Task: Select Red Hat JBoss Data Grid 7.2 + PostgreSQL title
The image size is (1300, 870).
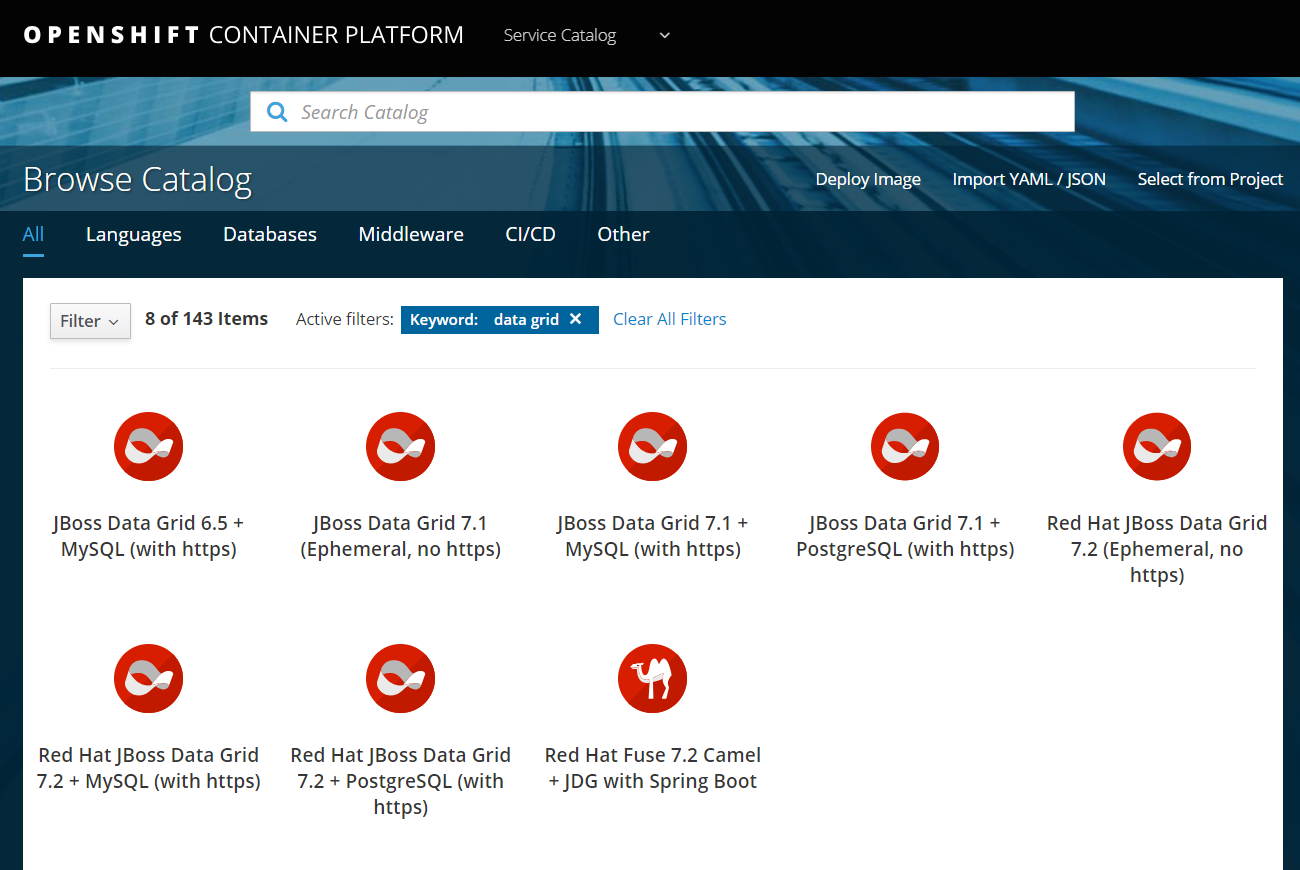Action: (x=401, y=781)
